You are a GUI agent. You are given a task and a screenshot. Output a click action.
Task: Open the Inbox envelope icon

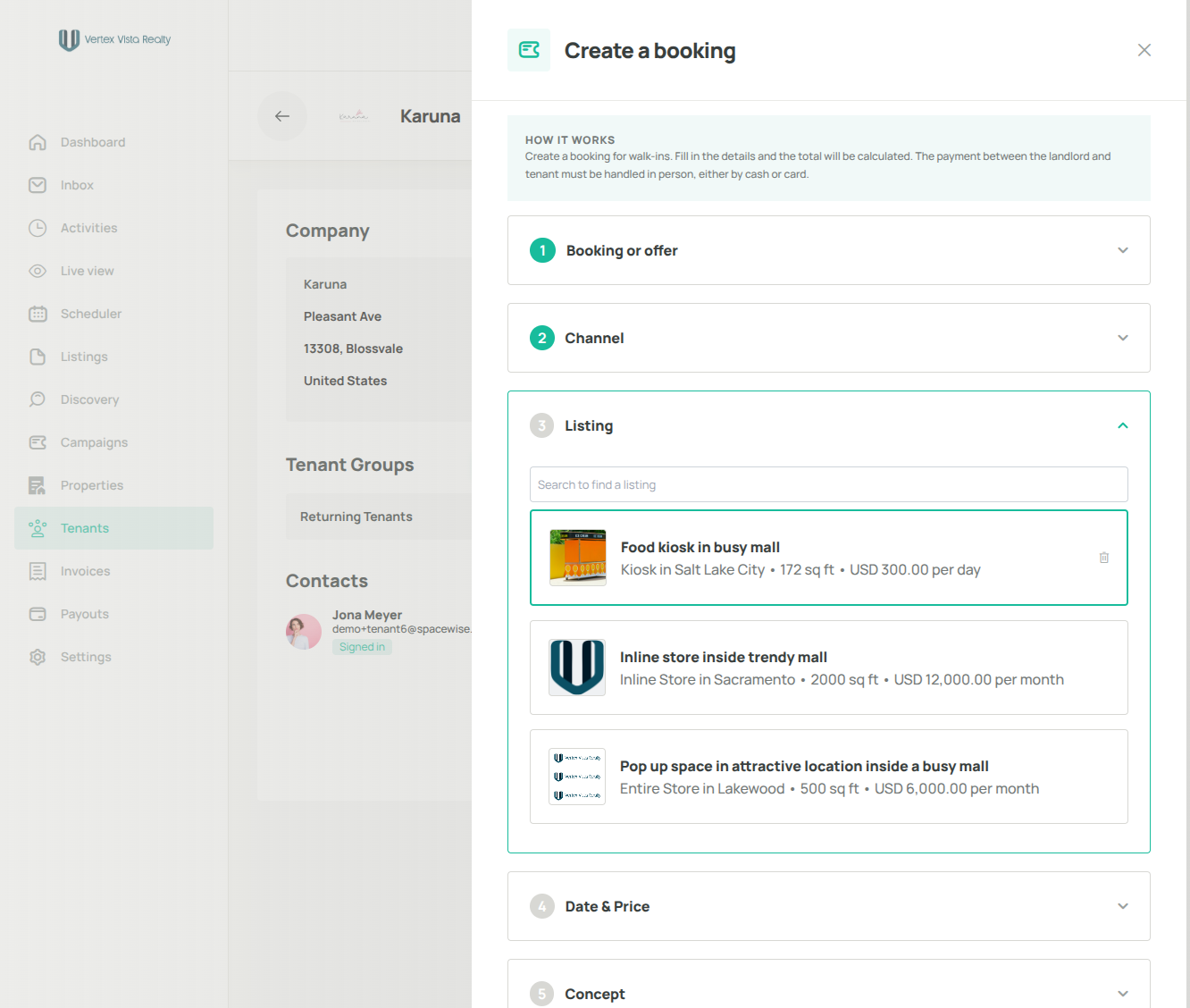pyautogui.click(x=38, y=185)
